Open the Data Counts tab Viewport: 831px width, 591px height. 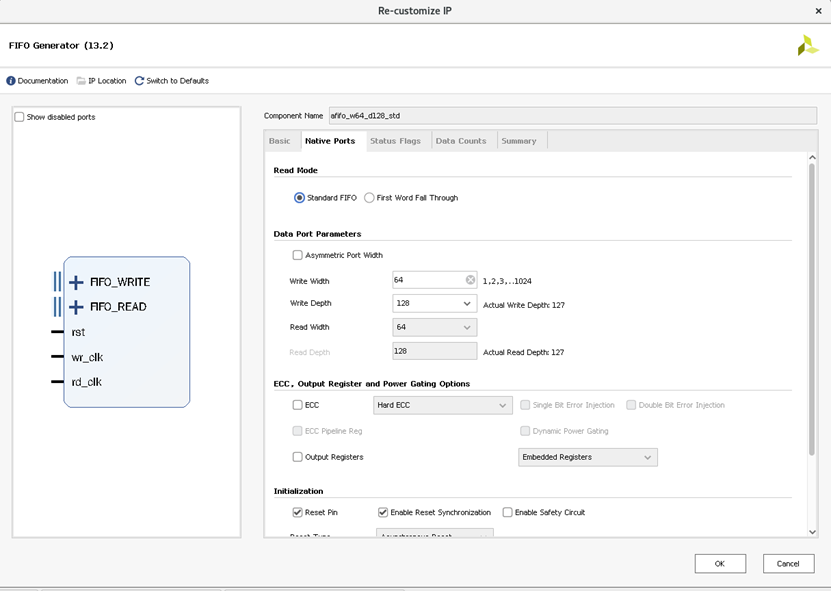click(461, 141)
